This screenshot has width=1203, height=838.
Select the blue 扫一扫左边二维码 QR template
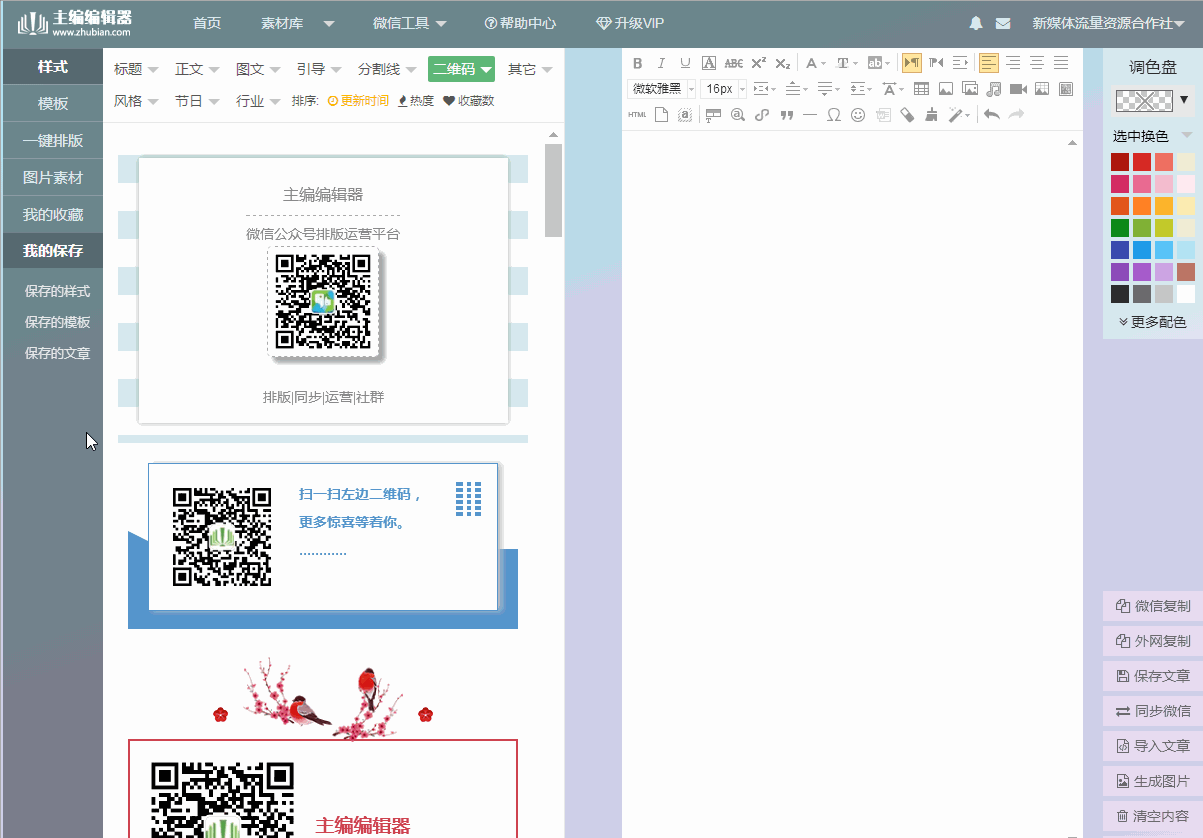pyautogui.click(x=323, y=545)
